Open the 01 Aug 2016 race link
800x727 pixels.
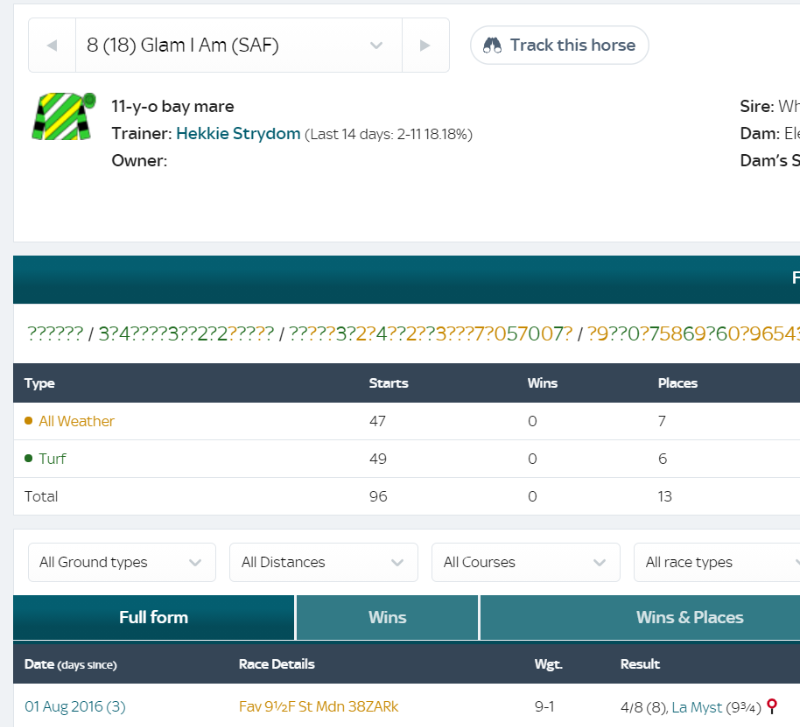coord(75,707)
